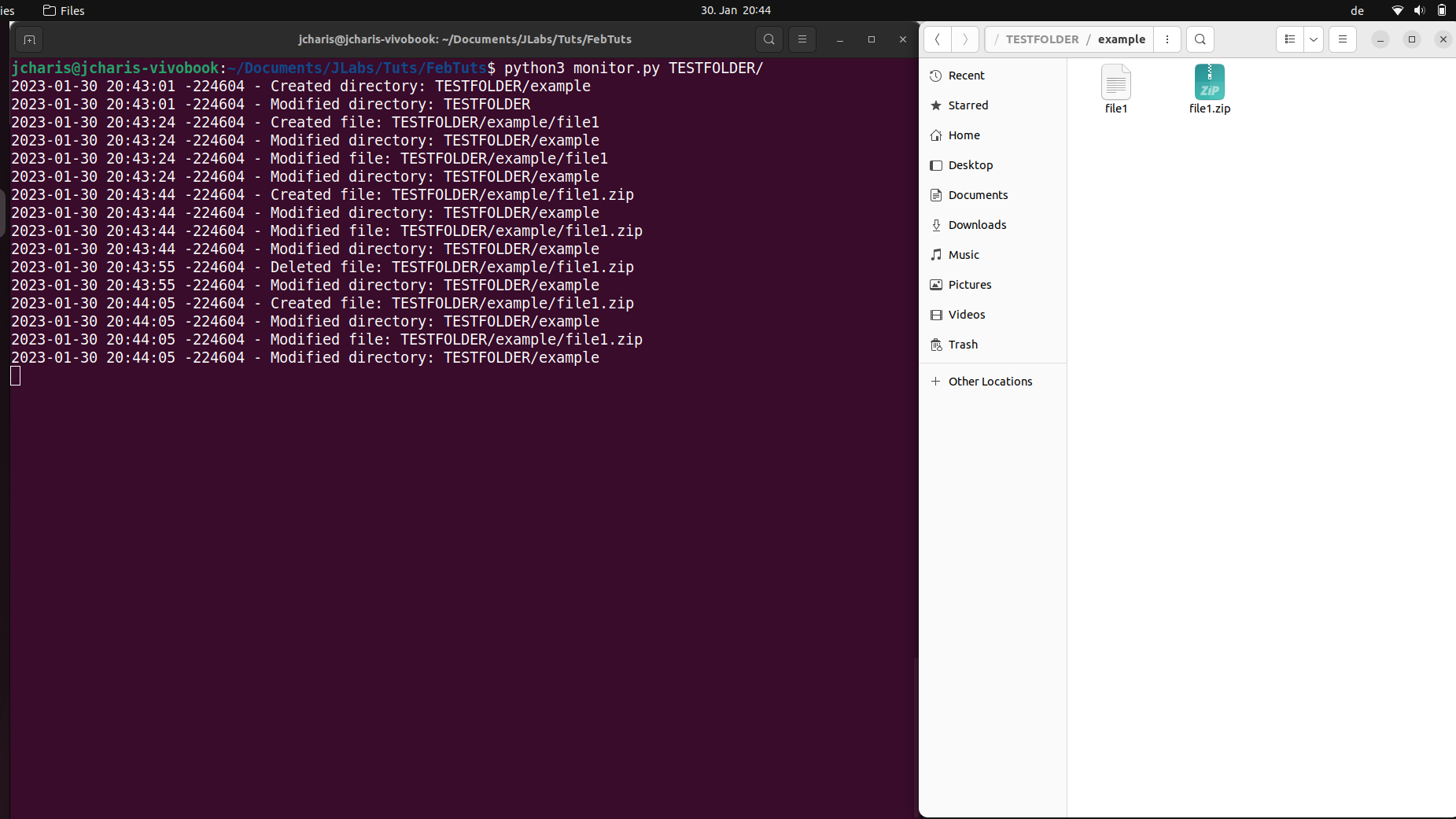Show Starred files in sidebar

point(968,105)
